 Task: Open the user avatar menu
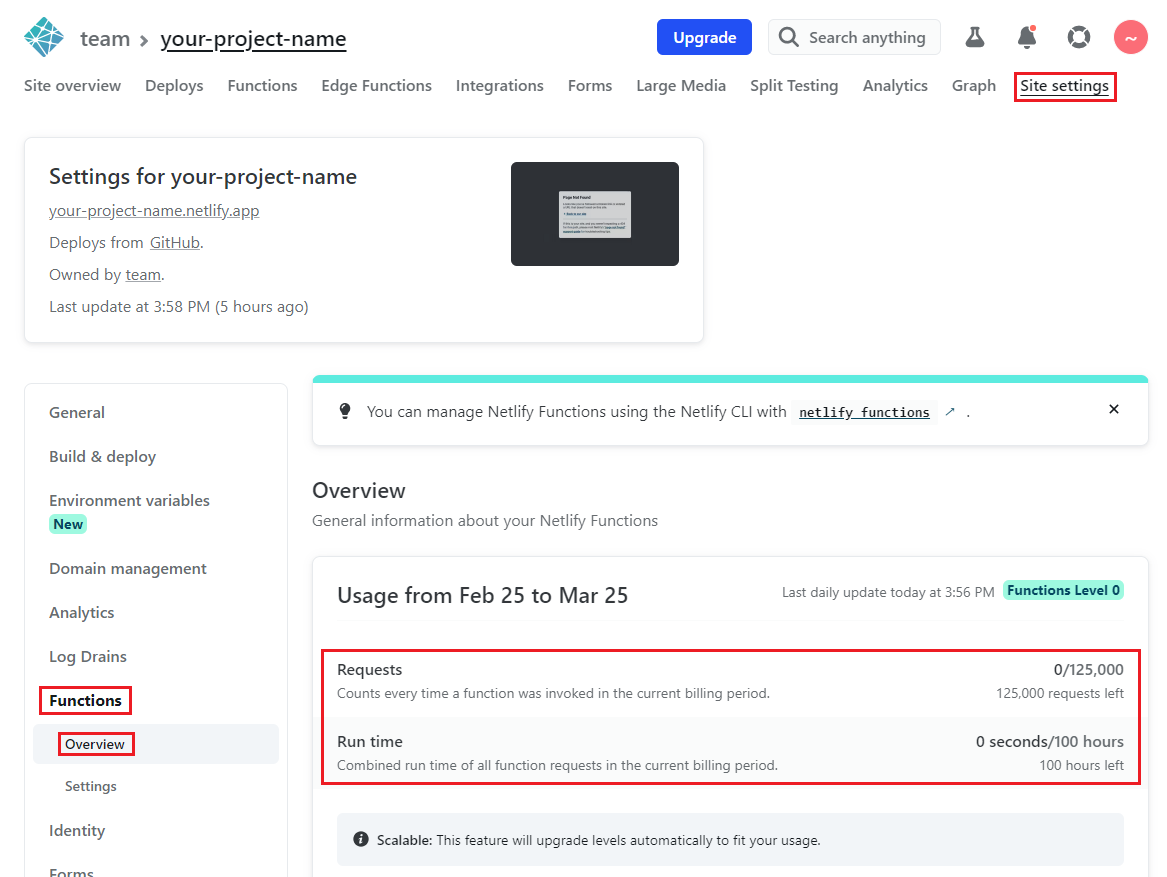coord(1130,36)
